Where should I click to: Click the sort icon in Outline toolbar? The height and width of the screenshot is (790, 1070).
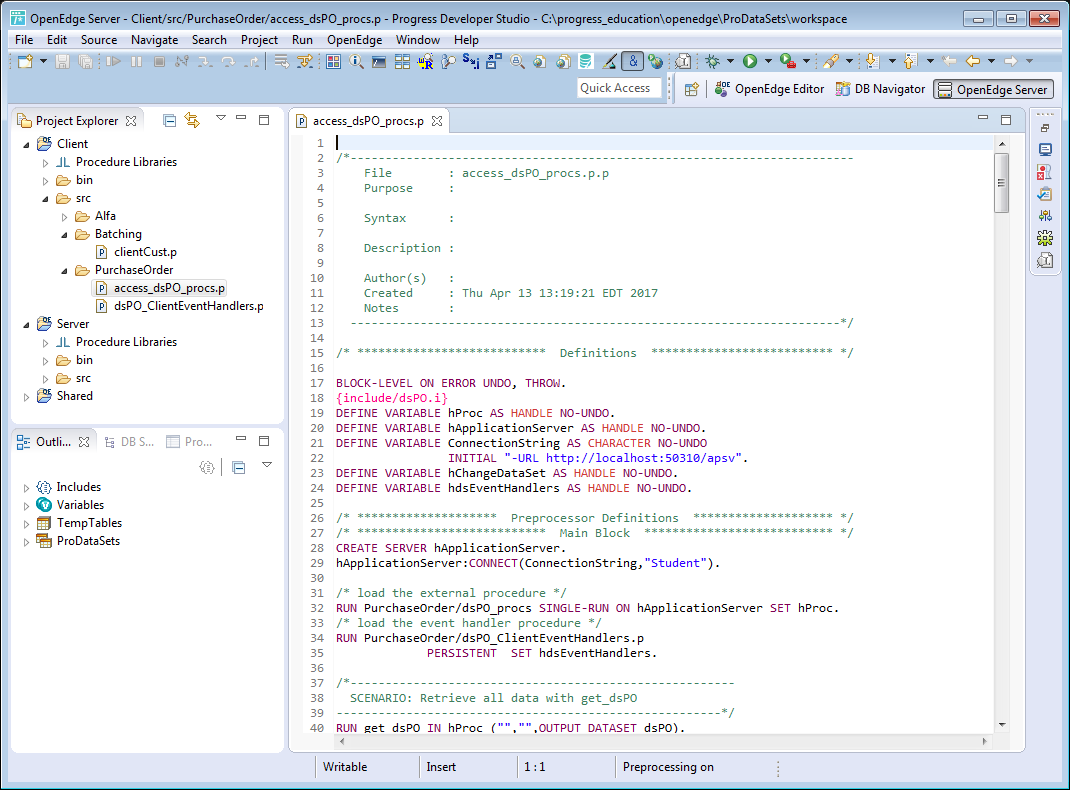[207, 467]
